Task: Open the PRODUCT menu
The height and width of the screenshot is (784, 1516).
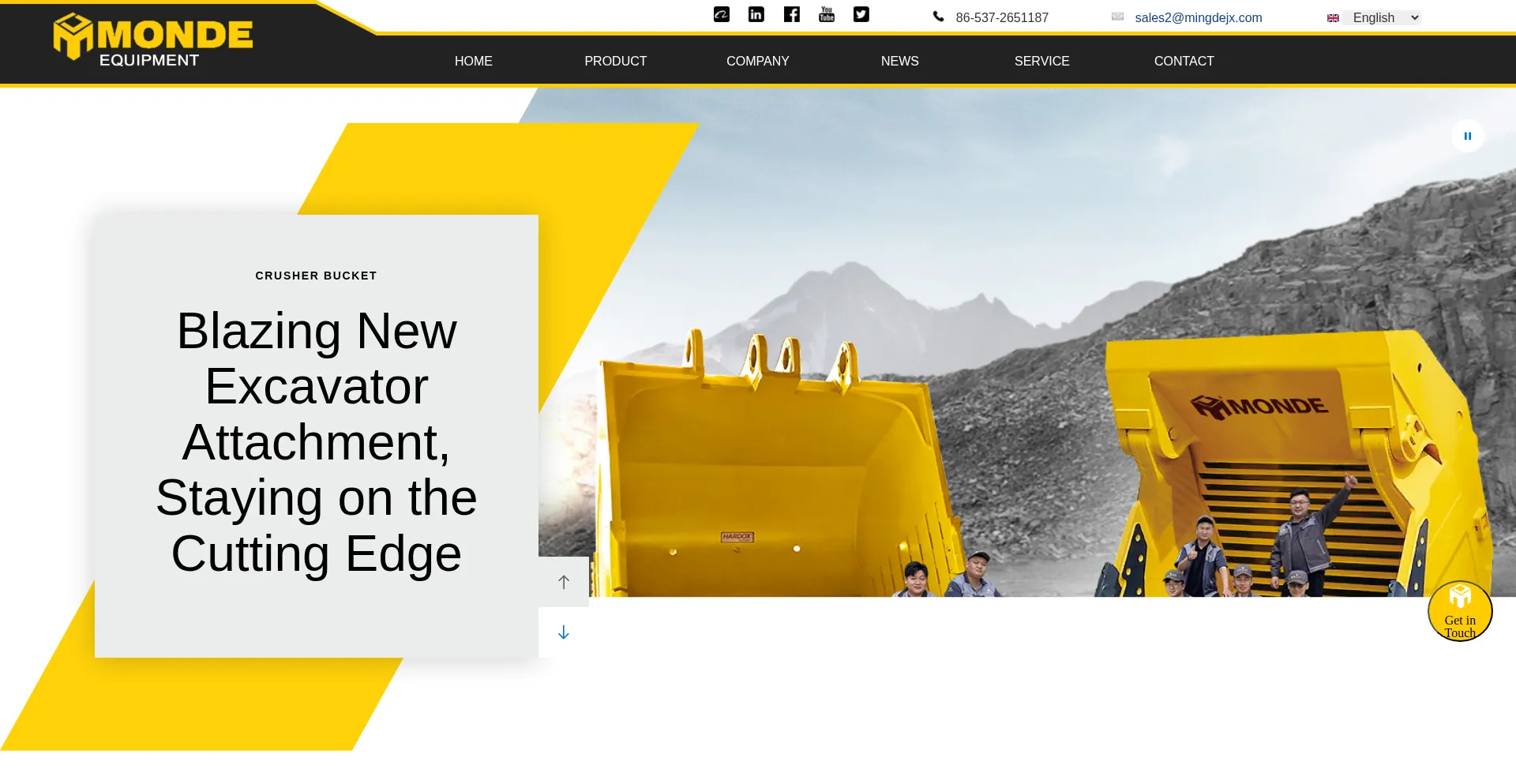Action: 615,61
